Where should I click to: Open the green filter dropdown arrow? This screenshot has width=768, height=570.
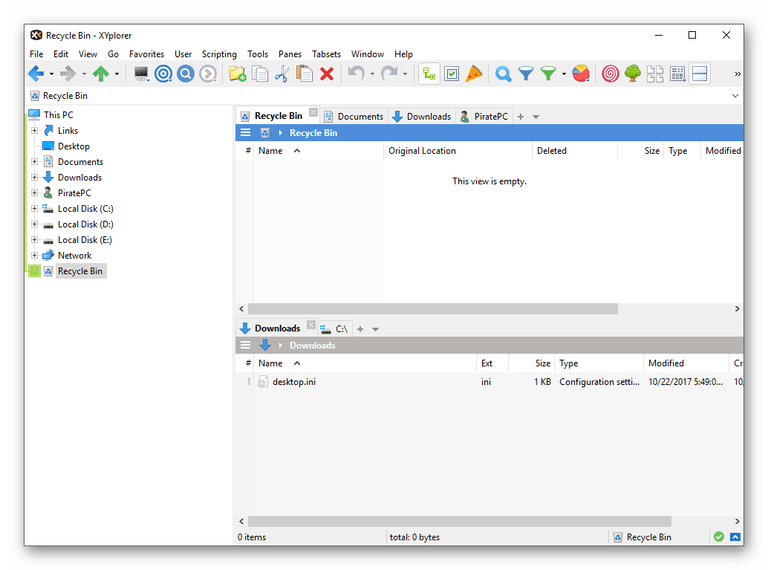564,74
